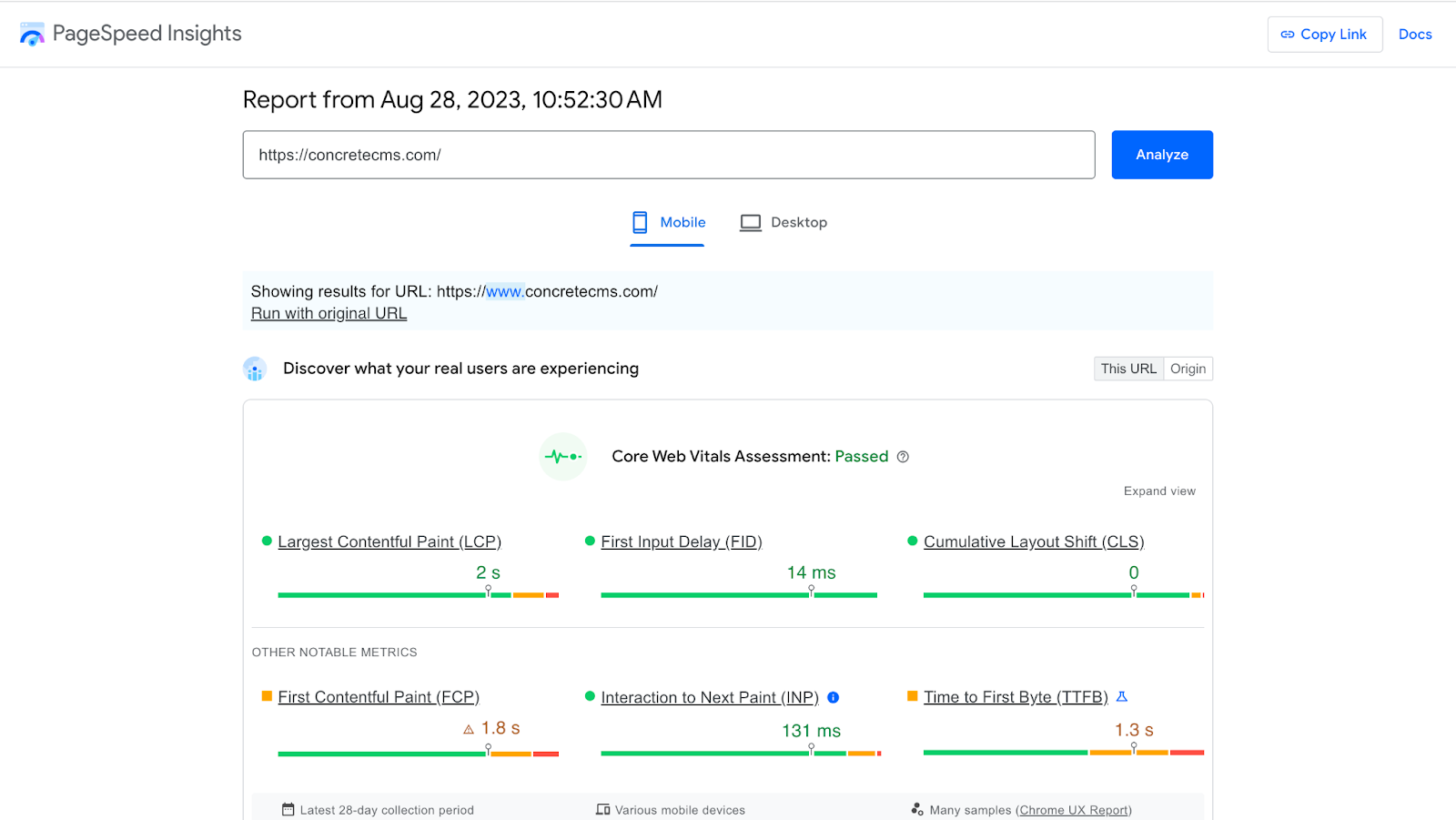The image size is (1456, 820).
Task: Click the Core Web Vitals heartbeat icon
Action: [x=563, y=456]
